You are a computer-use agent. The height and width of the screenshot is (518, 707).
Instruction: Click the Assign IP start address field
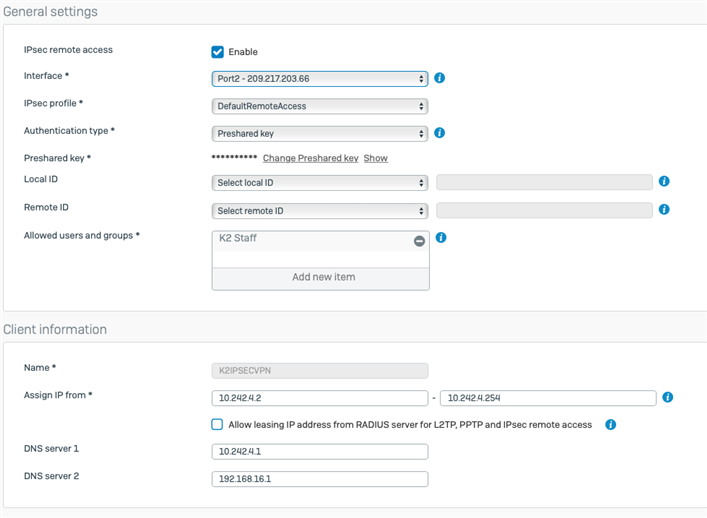[320, 398]
